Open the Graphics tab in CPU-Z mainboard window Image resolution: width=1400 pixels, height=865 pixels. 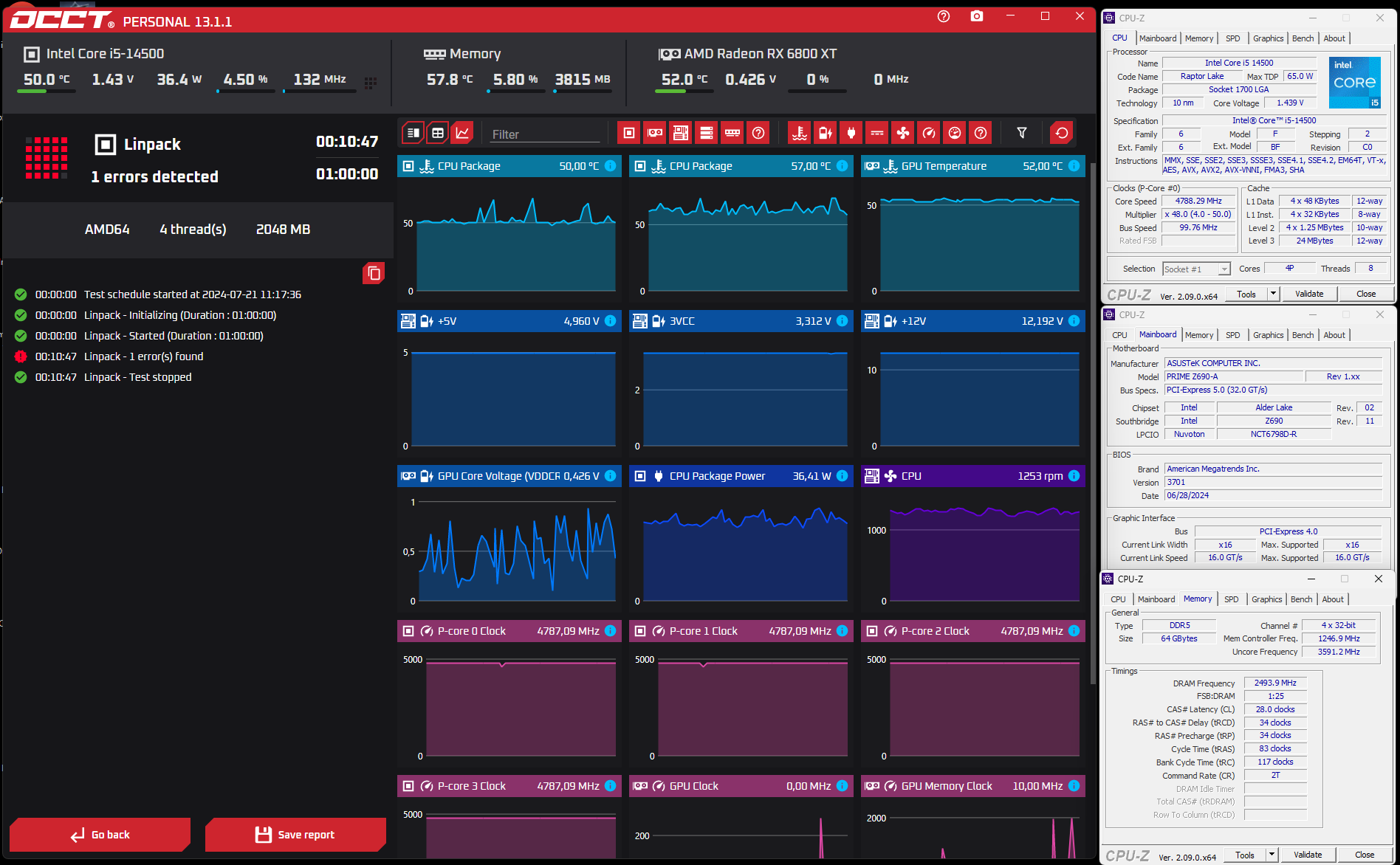pyautogui.click(x=1268, y=335)
